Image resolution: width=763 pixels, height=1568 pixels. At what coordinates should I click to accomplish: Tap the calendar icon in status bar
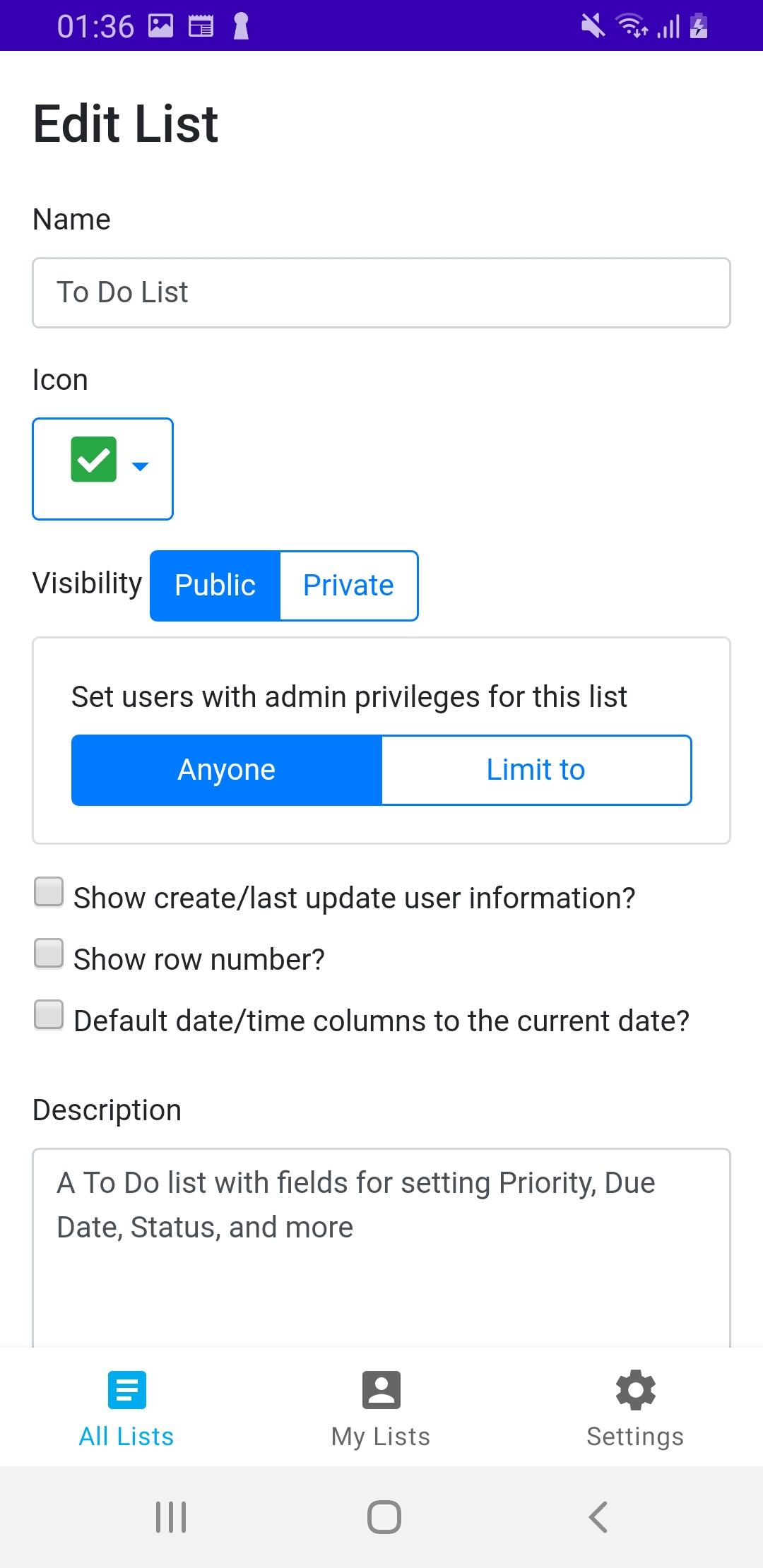pyautogui.click(x=201, y=26)
